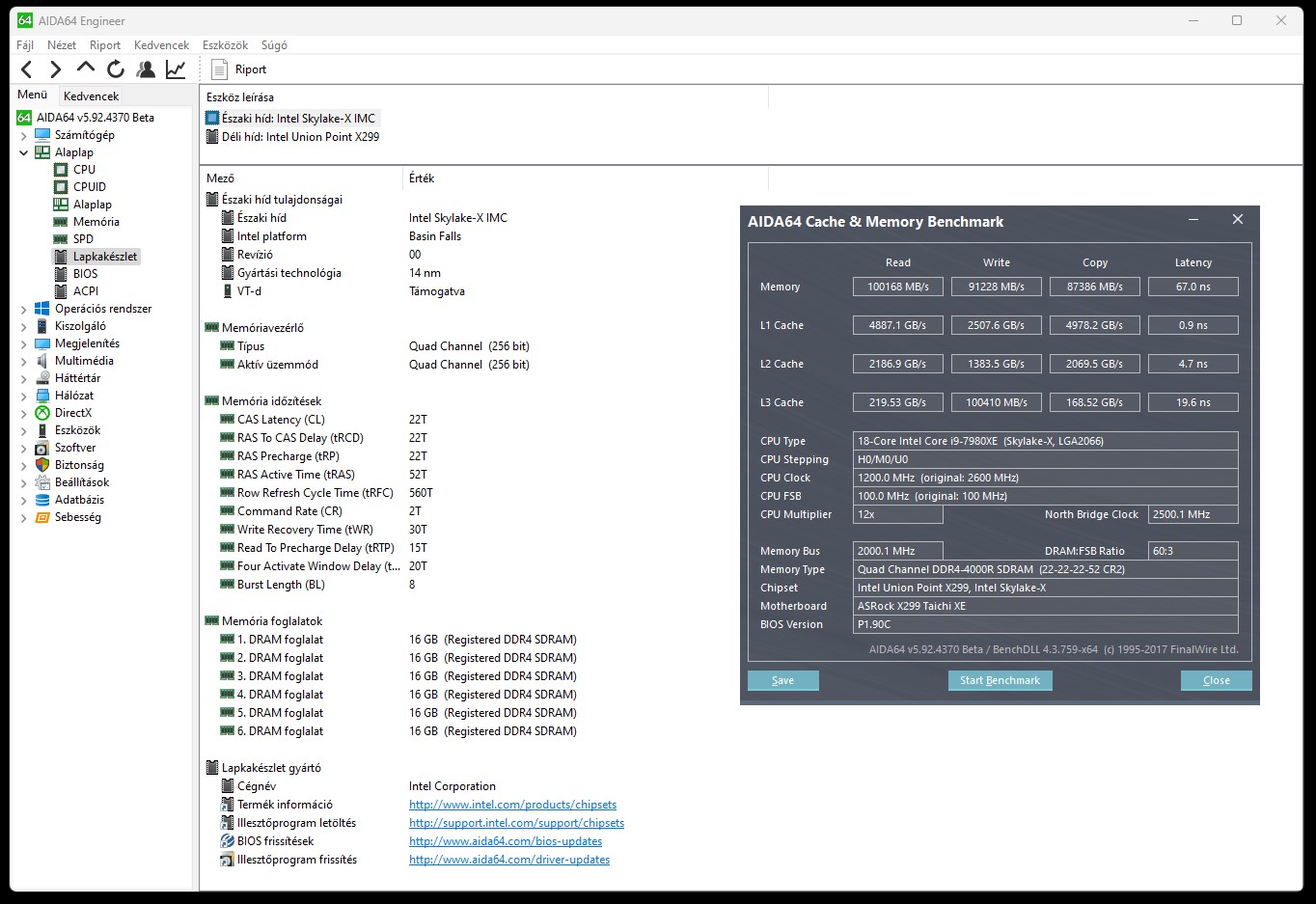Open the graph chart toolbar icon
The image size is (1316, 904).
(176, 68)
